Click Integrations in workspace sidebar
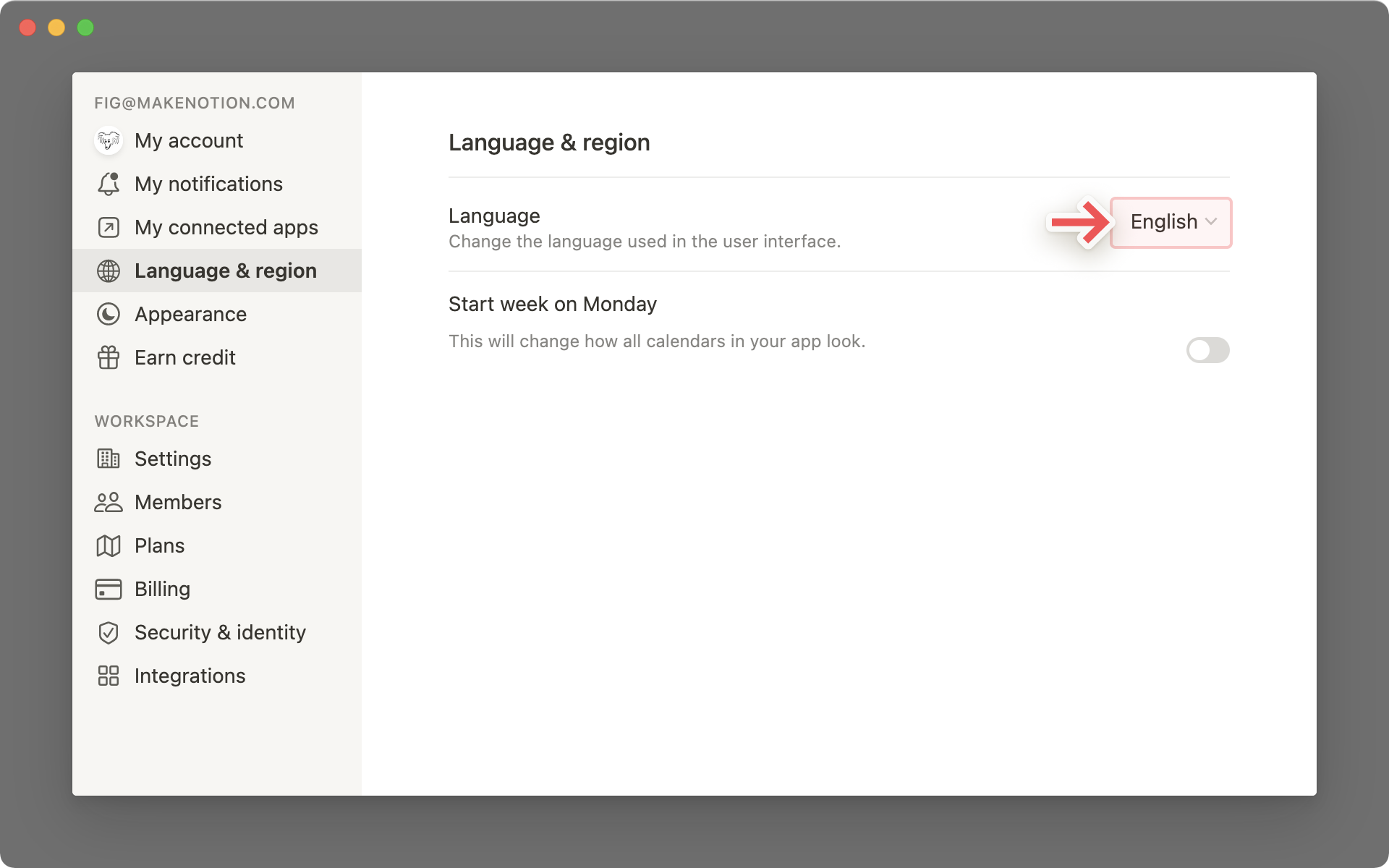Viewport: 1389px width, 868px height. [x=190, y=675]
